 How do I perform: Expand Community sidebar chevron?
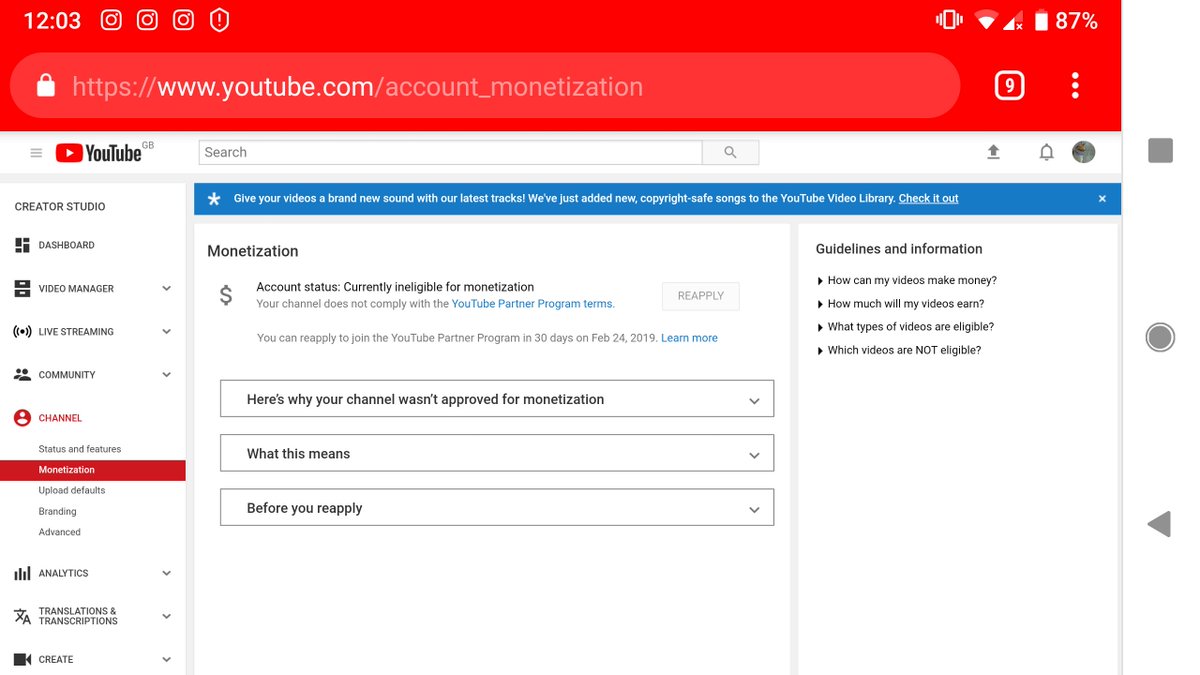(166, 375)
